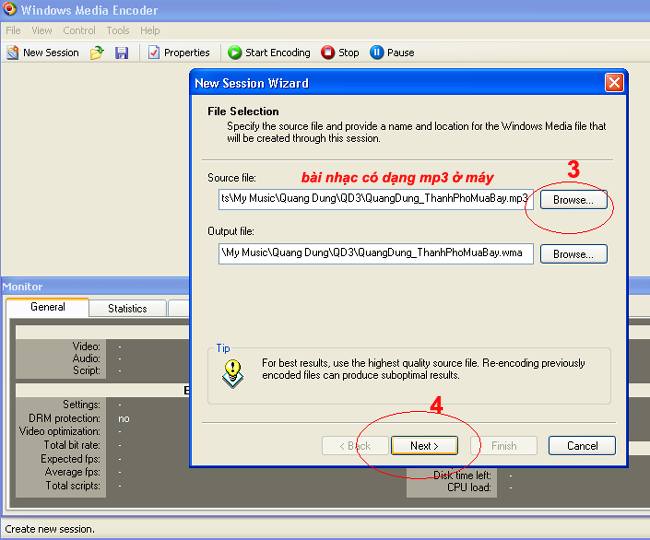Click Next in the New Session Wizard
This screenshot has width=650, height=540.
(x=423, y=446)
